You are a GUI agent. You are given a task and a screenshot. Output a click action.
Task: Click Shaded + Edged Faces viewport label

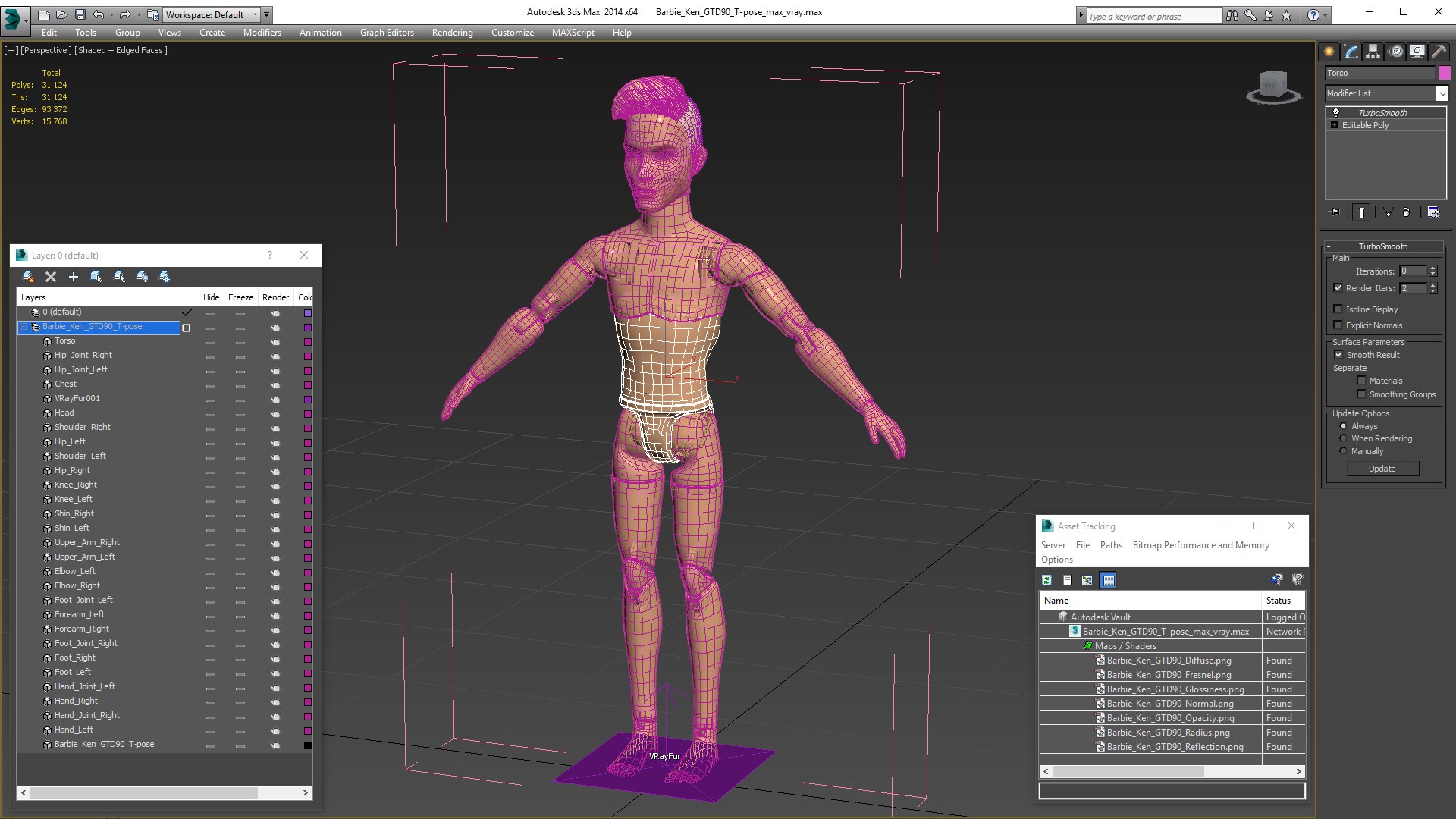(121, 50)
